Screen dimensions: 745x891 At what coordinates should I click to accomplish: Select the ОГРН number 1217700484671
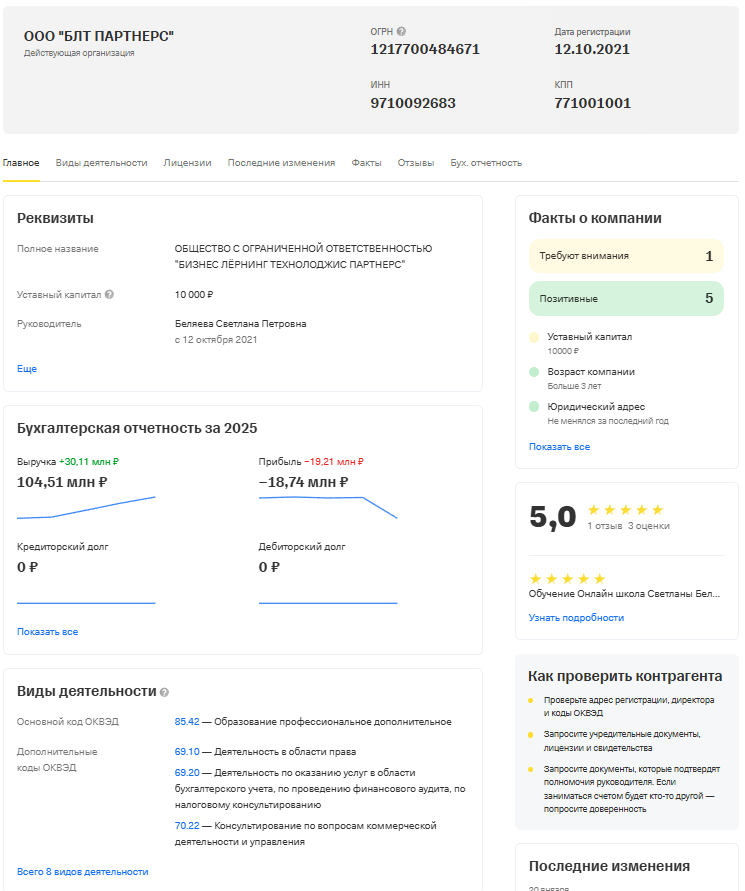click(425, 49)
